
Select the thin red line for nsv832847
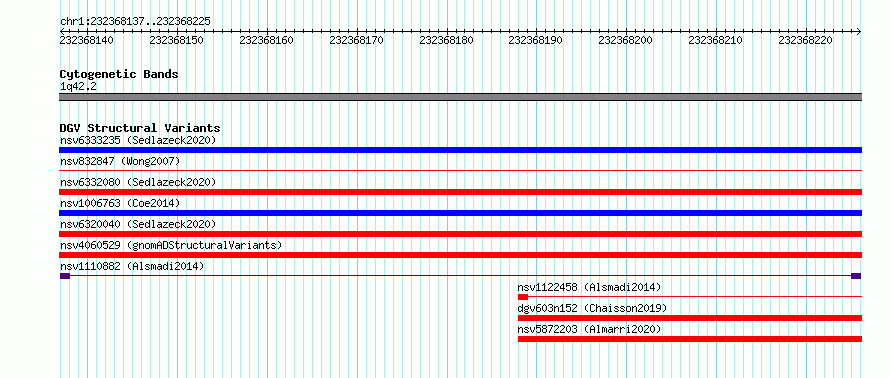pos(460,170)
